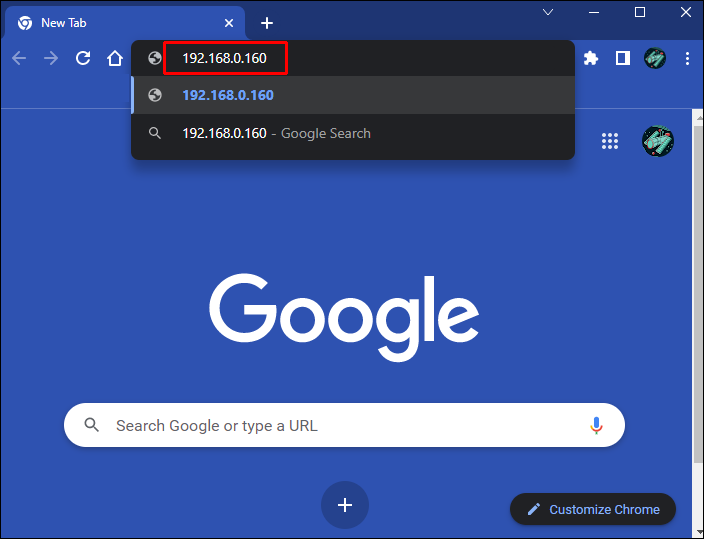The image size is (704, 539).
Task: Click the magnifier icon in the search box
Action: 92,425
